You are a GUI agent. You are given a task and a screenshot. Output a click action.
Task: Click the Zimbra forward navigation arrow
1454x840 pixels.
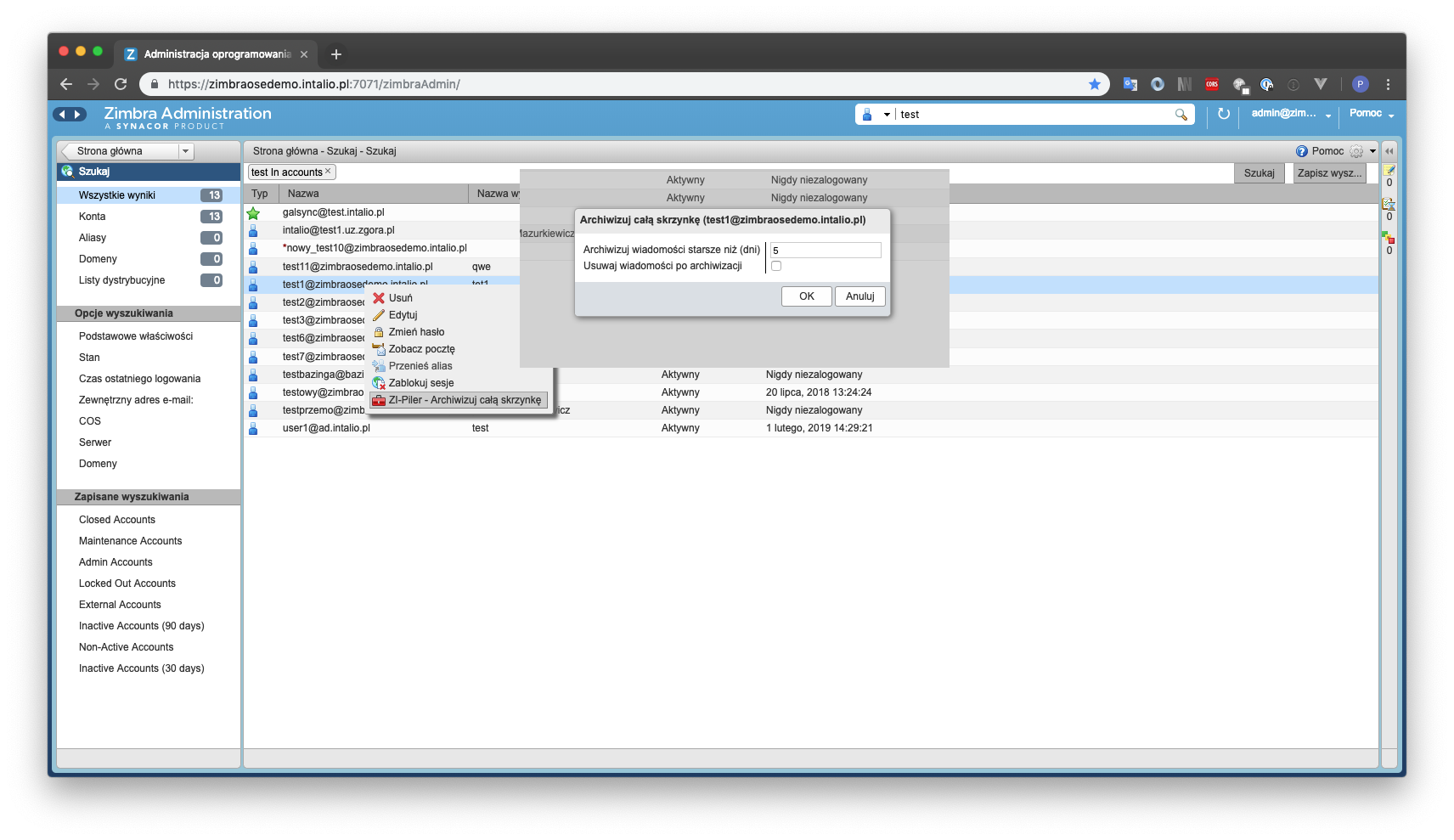pyautogui.click(x=78, y=114)
